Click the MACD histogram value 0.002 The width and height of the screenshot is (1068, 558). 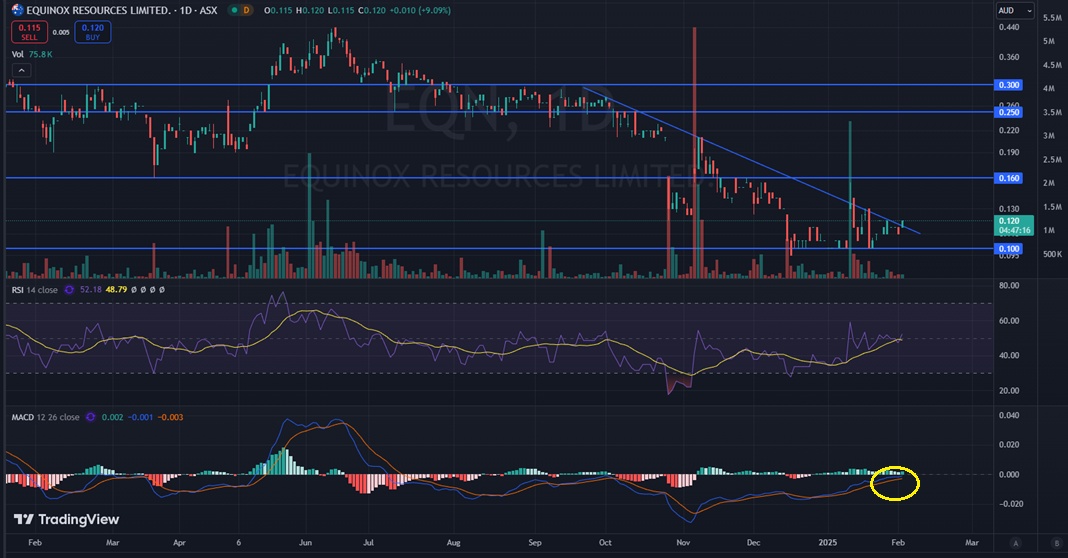click(112, 417)
